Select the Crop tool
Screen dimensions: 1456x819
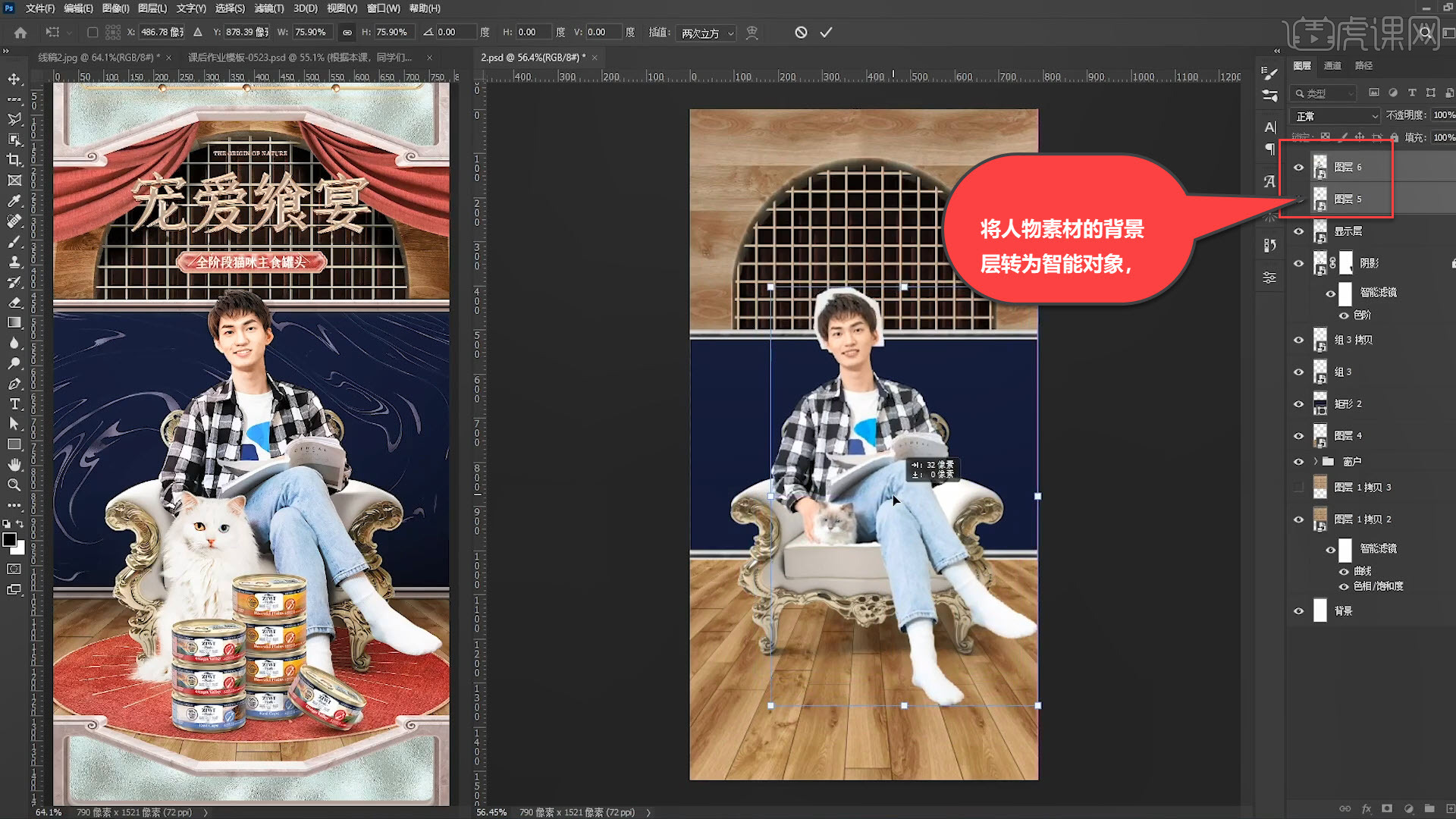[x=14, y=160]
